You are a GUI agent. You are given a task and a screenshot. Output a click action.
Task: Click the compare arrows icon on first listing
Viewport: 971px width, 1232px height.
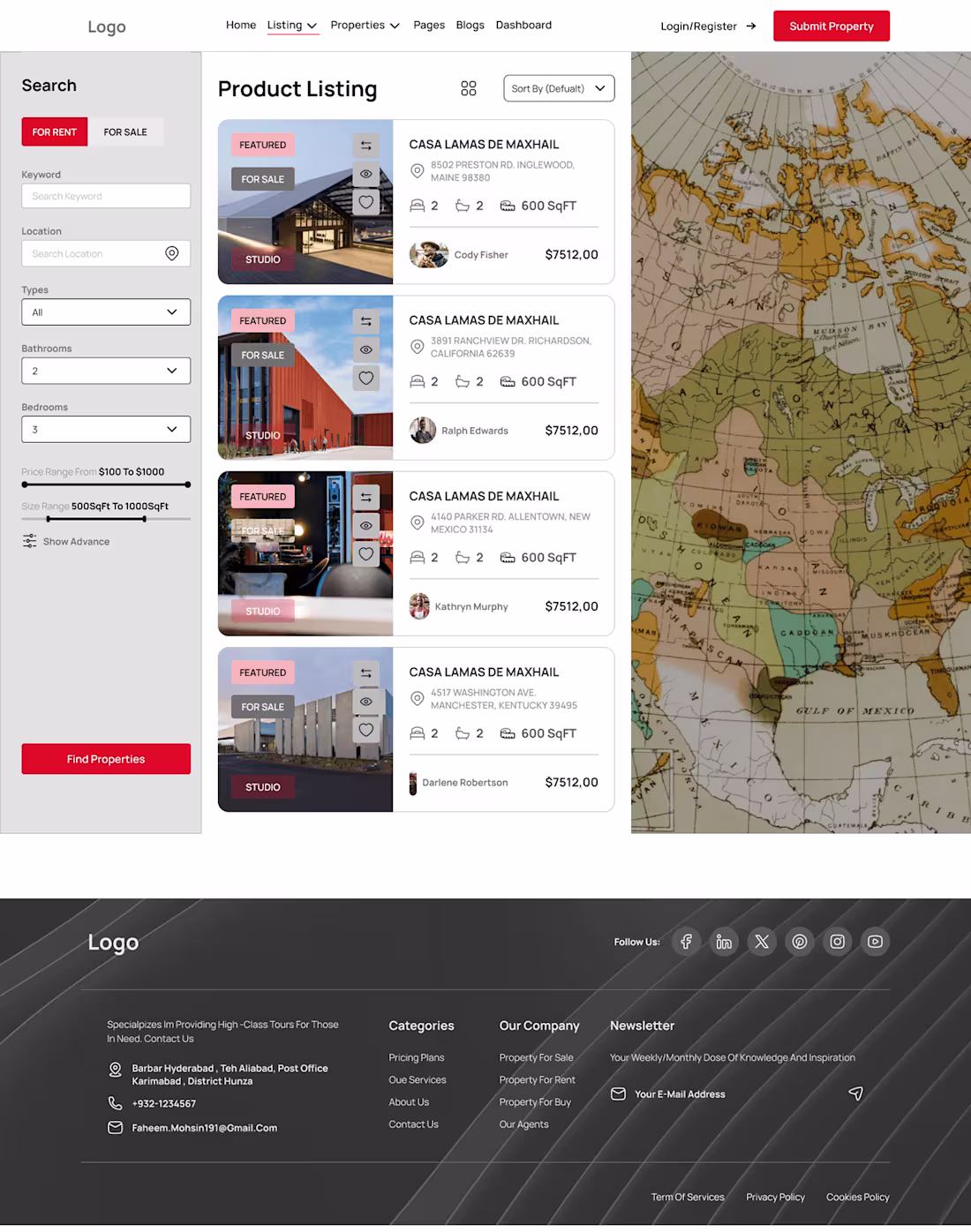[365, 146]
